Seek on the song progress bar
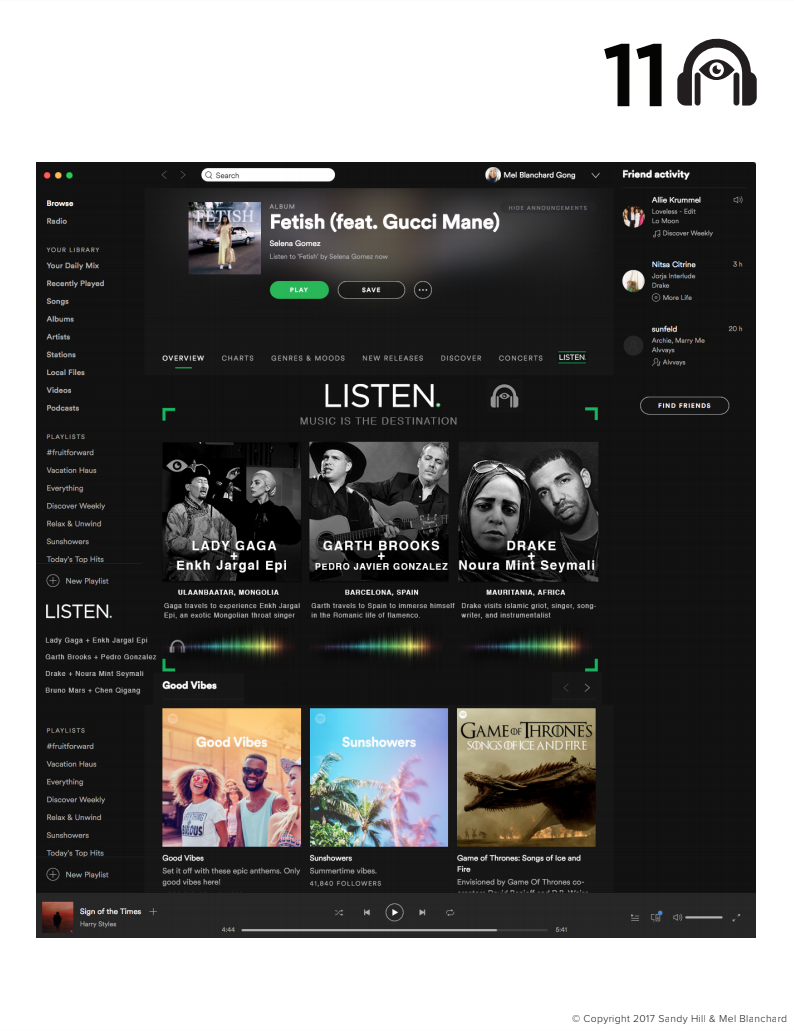The image size is (794, 1031). [394, 930]
